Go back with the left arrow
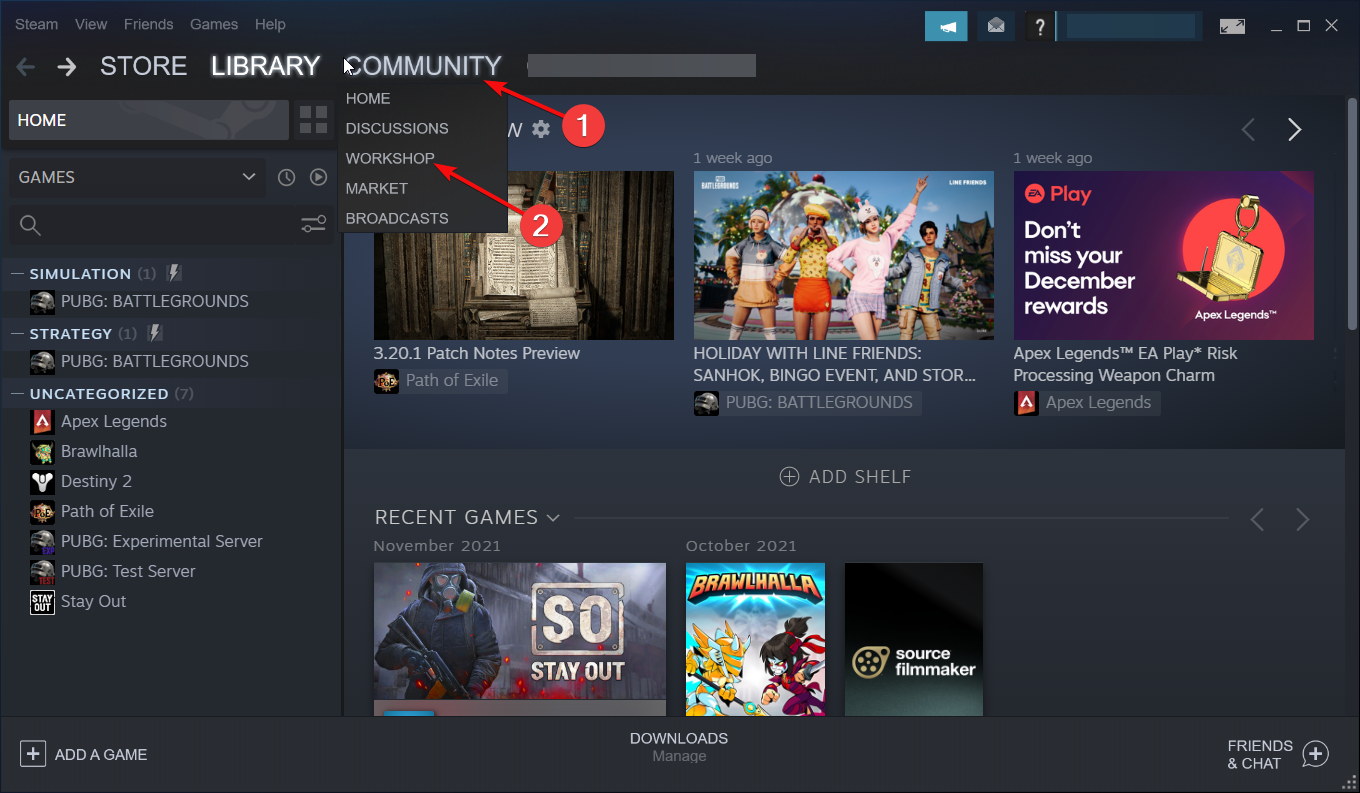Image resolution: width=1360 pixels, height=793 pixels. coord(26,67)
